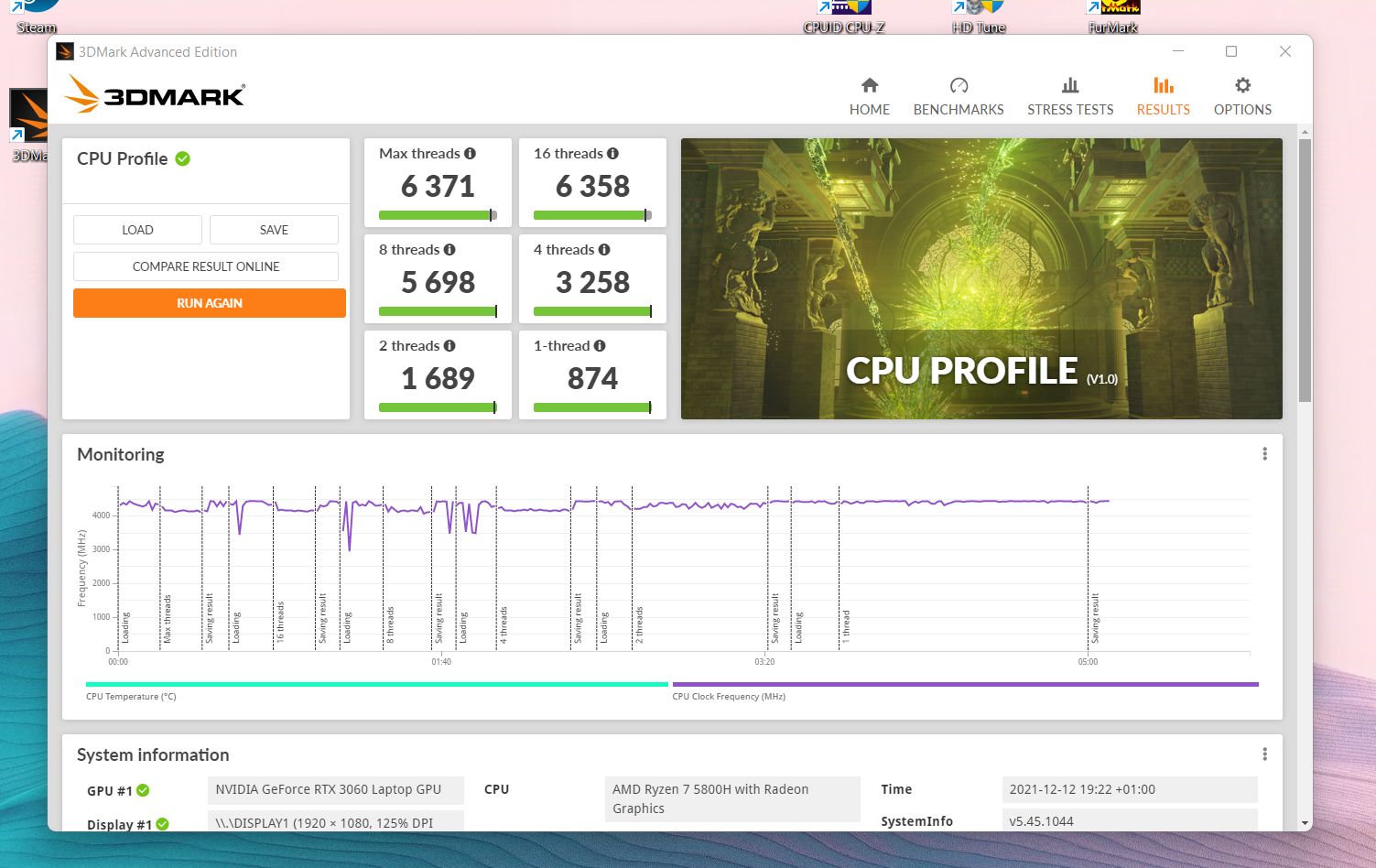Click the vertical scrollbar thumb
The width and height of the screenshot is (1376, 868).
coord(1305,270)
